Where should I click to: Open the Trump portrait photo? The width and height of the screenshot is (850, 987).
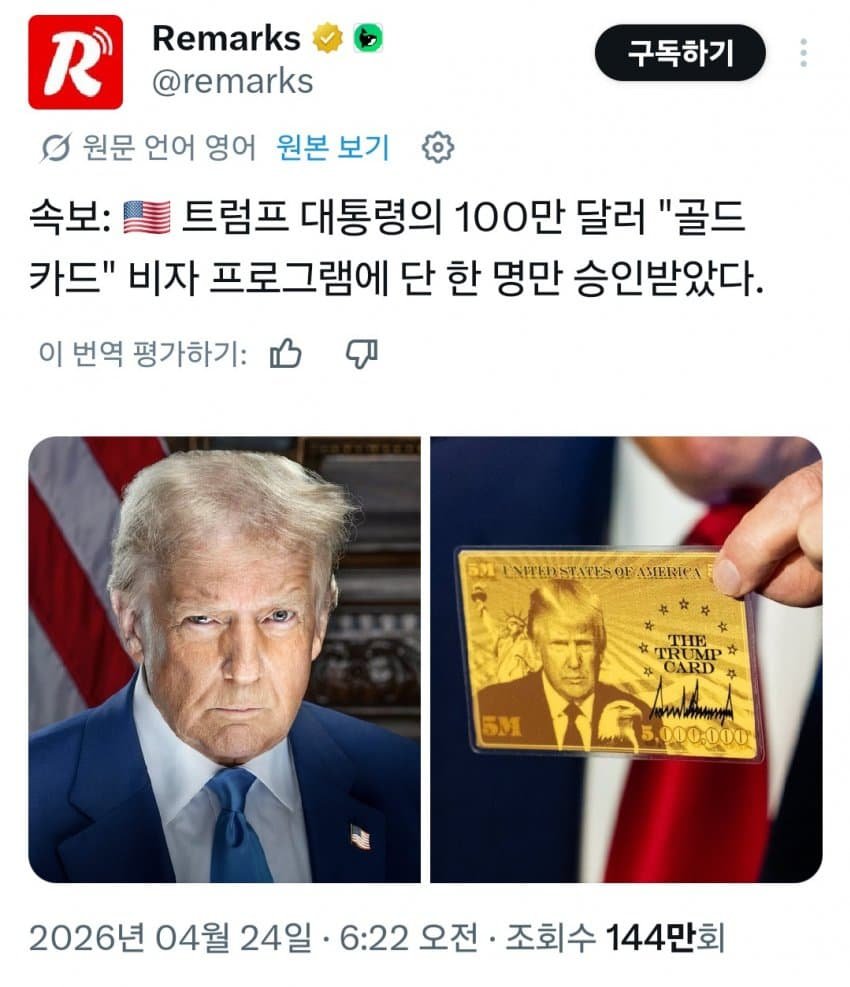tap(224, 659)
